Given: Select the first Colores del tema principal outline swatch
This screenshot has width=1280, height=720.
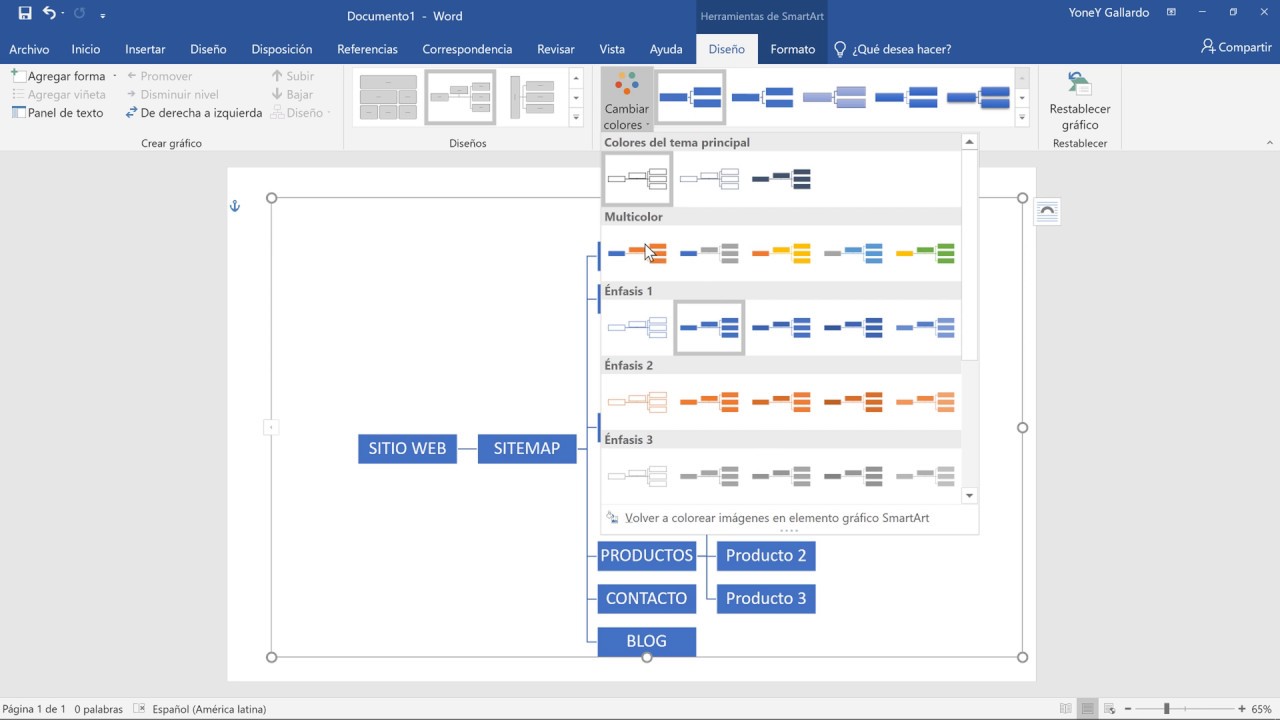Looking at the screenshot, I should click(x=638, y=179).
